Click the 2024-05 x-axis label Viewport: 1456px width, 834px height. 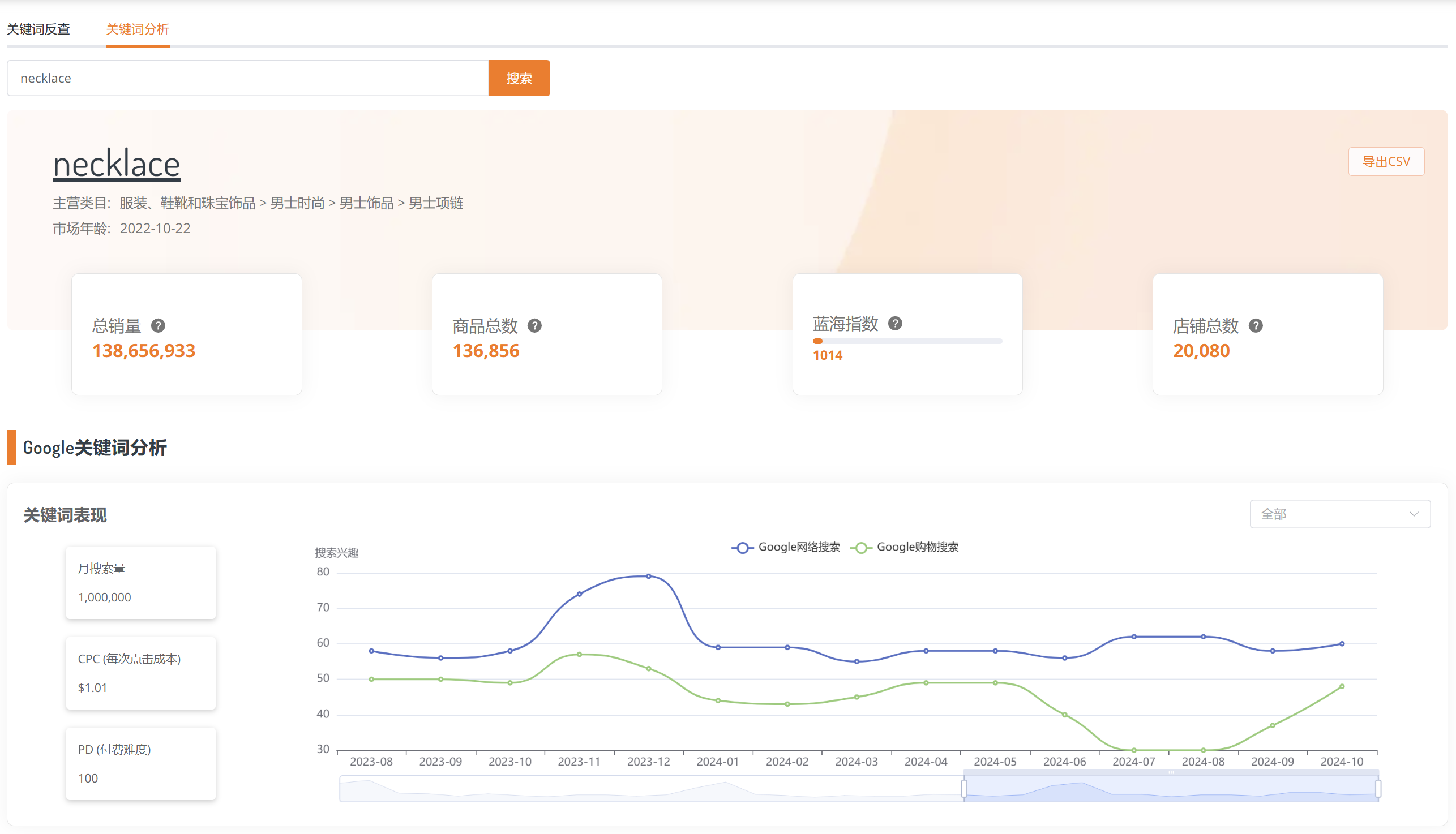(x=995, y=762)
